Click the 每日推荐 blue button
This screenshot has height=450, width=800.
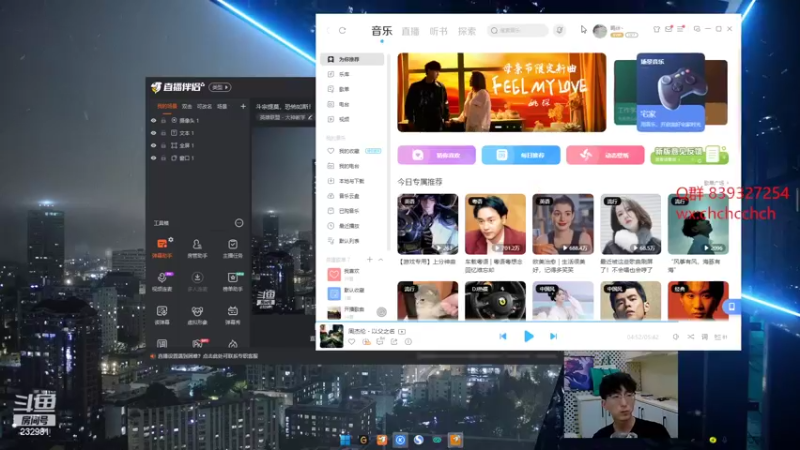click(521, 155)
